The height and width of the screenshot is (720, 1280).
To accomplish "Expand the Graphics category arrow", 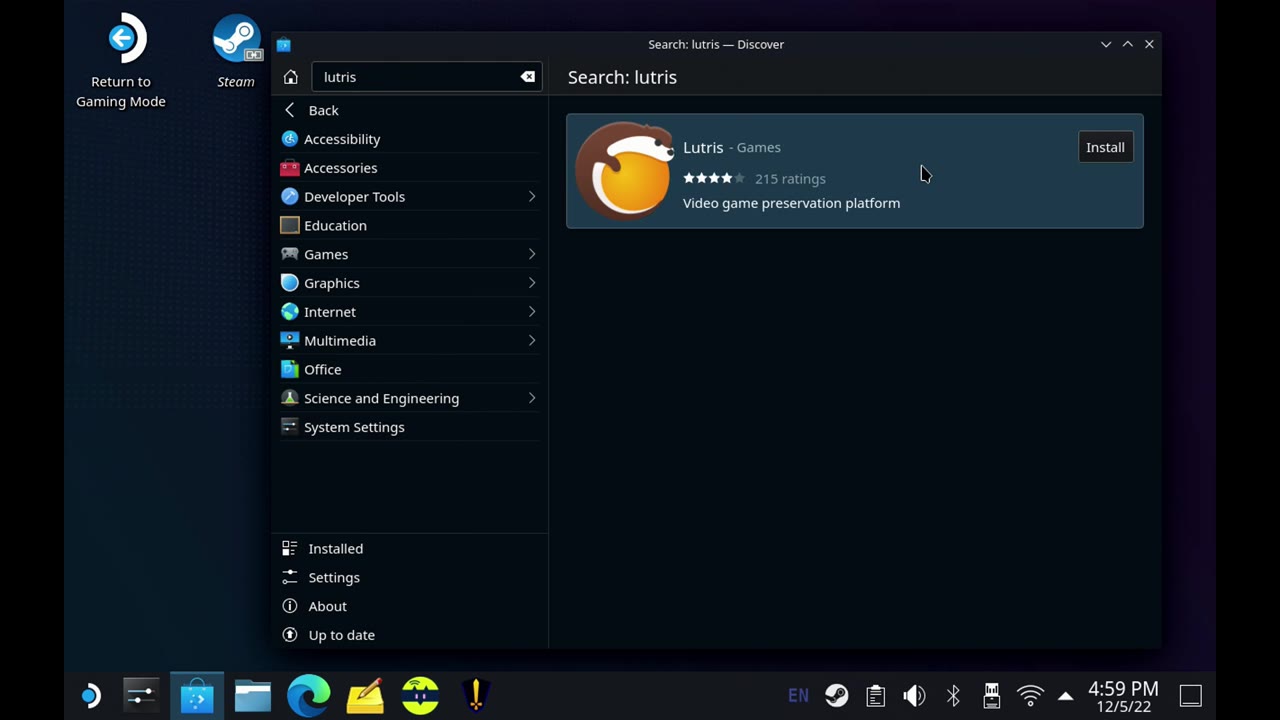I will click(x=532, y=283).
